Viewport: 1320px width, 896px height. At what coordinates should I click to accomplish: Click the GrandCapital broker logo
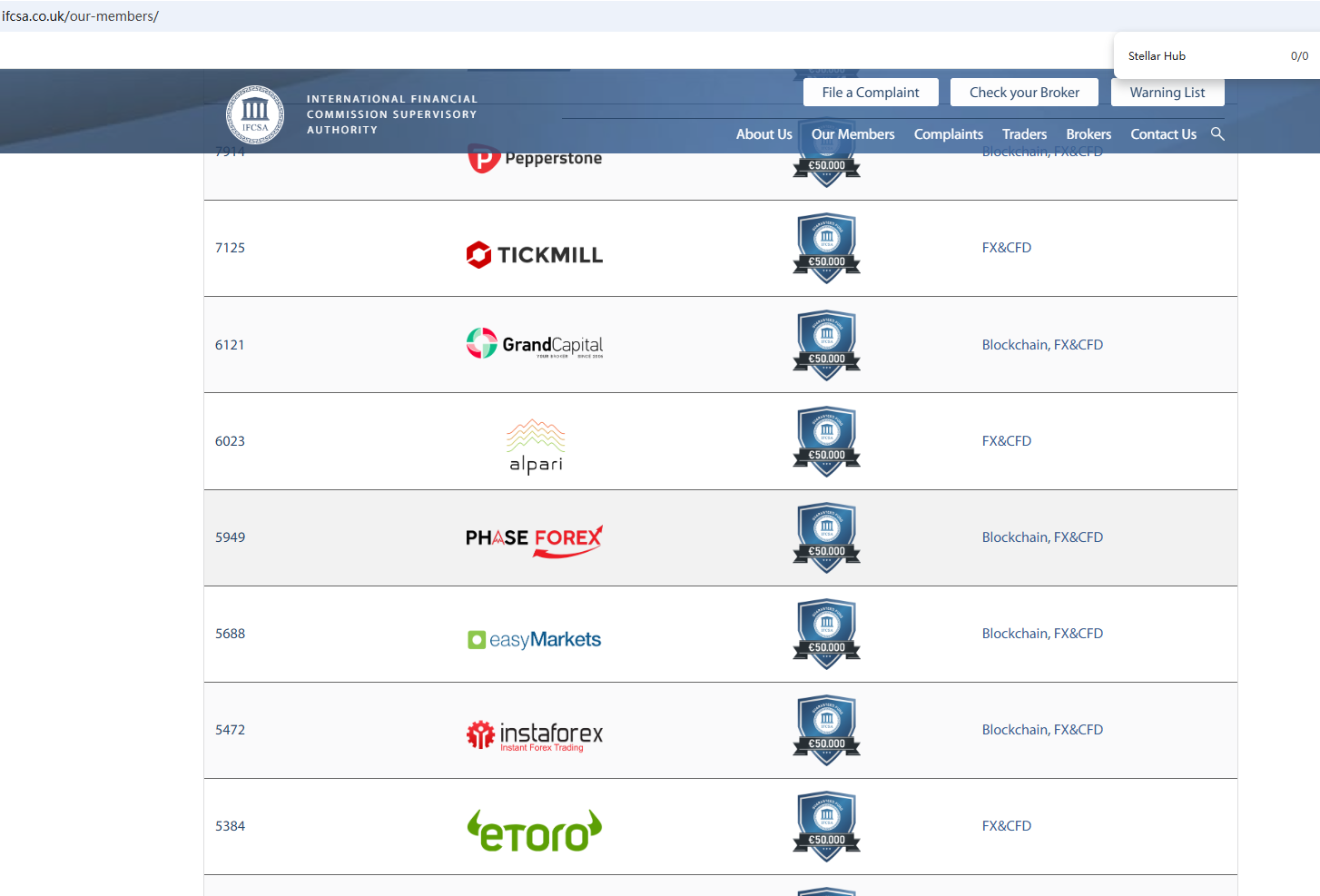click(534, 344)
